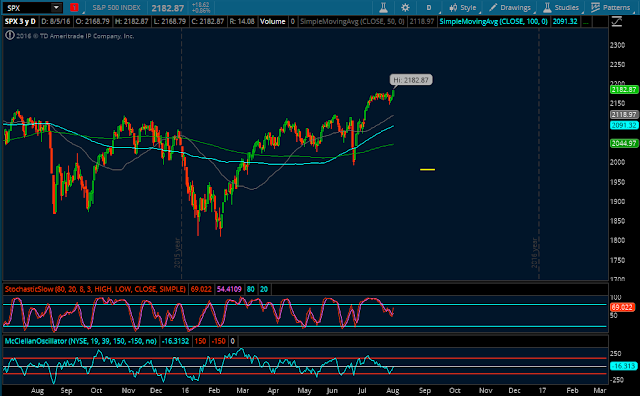Viewport: 640px width, 396px height.
Task: Open the Style menu
Action: (x=463, y=7)
